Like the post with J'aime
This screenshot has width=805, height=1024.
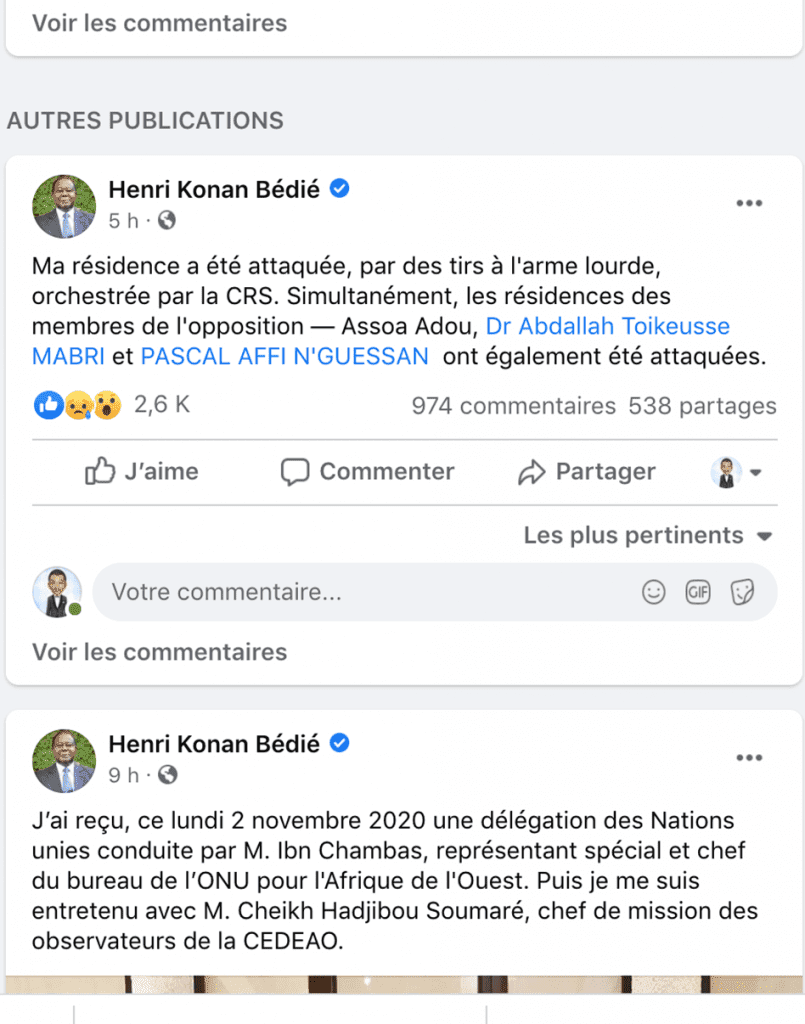tap(142, 472)
